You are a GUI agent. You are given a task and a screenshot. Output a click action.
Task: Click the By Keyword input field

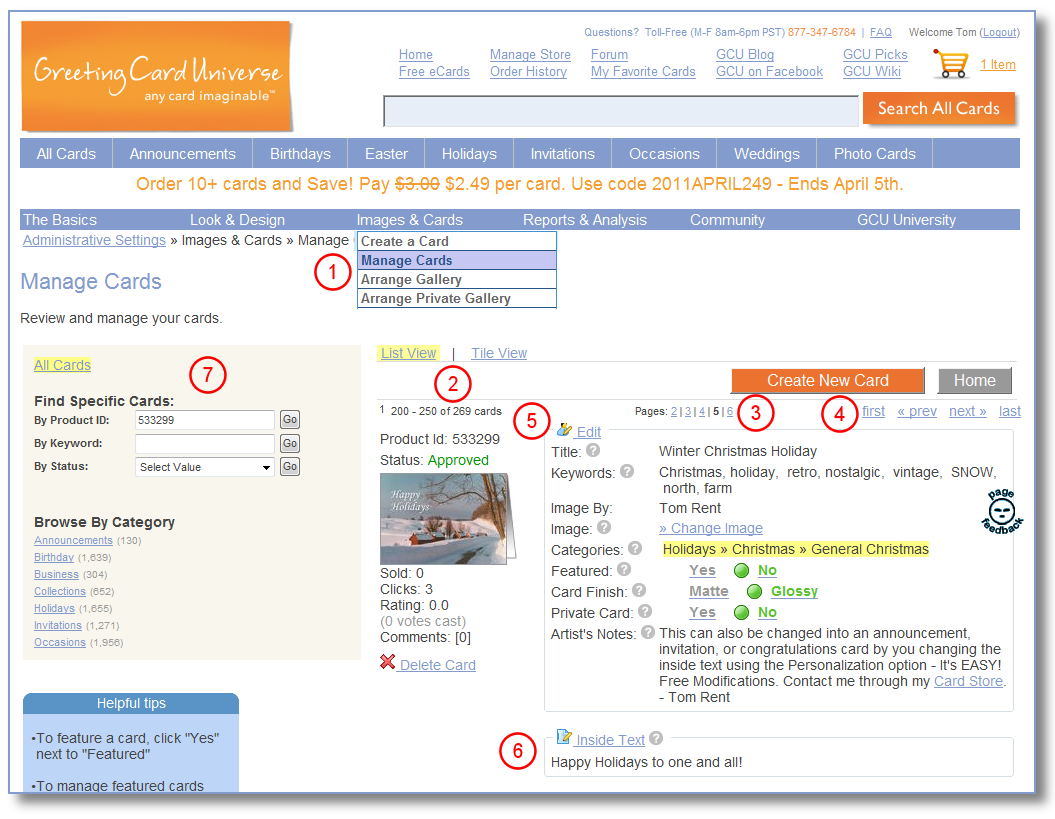coord(205,443)
